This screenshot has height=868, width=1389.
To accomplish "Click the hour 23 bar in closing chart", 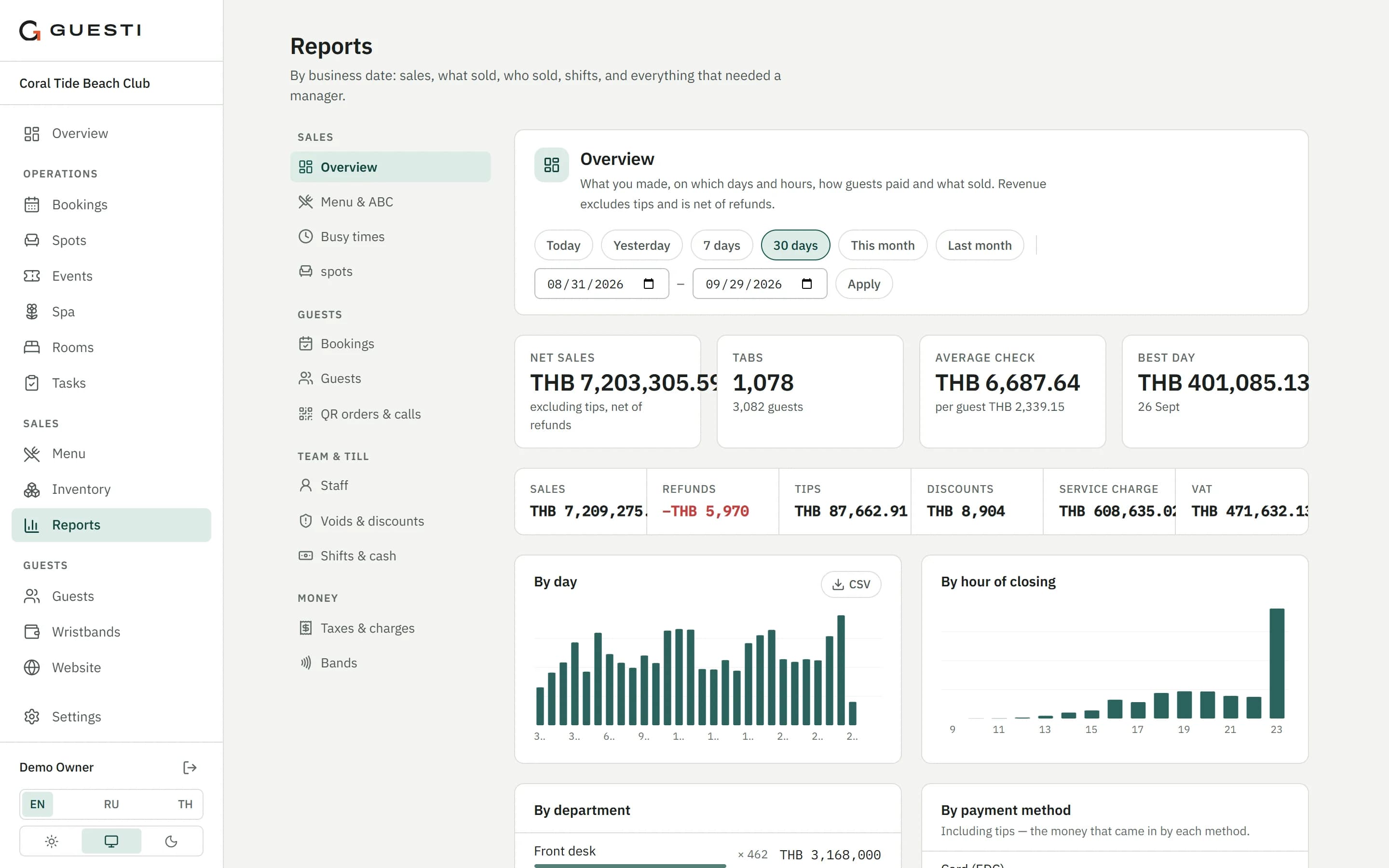I will [x=1277, y=663].
